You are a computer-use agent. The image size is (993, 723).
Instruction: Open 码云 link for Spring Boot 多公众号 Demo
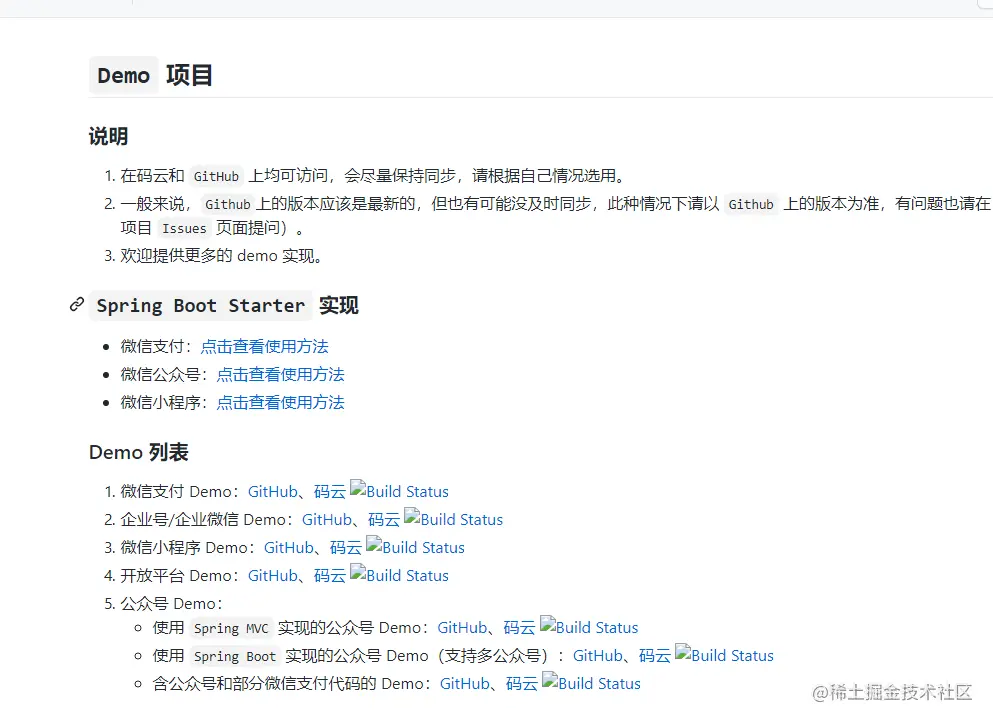pos(655,655)
